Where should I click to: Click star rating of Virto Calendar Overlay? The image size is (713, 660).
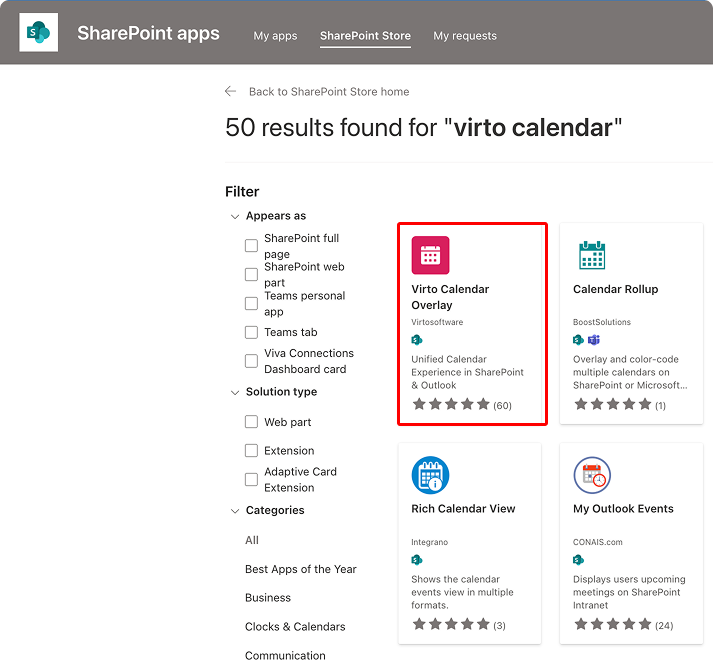tap(451, 404)
